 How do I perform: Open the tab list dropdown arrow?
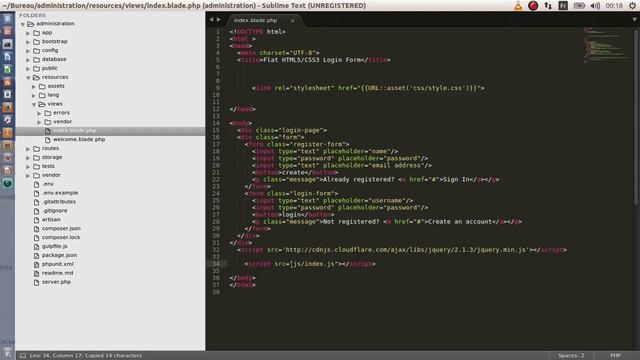(x=634, y=20)
